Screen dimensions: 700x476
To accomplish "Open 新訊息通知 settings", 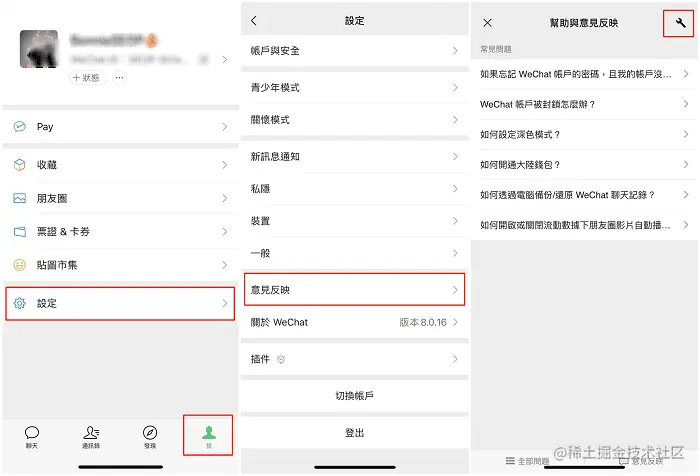I will tap(354, 157).
